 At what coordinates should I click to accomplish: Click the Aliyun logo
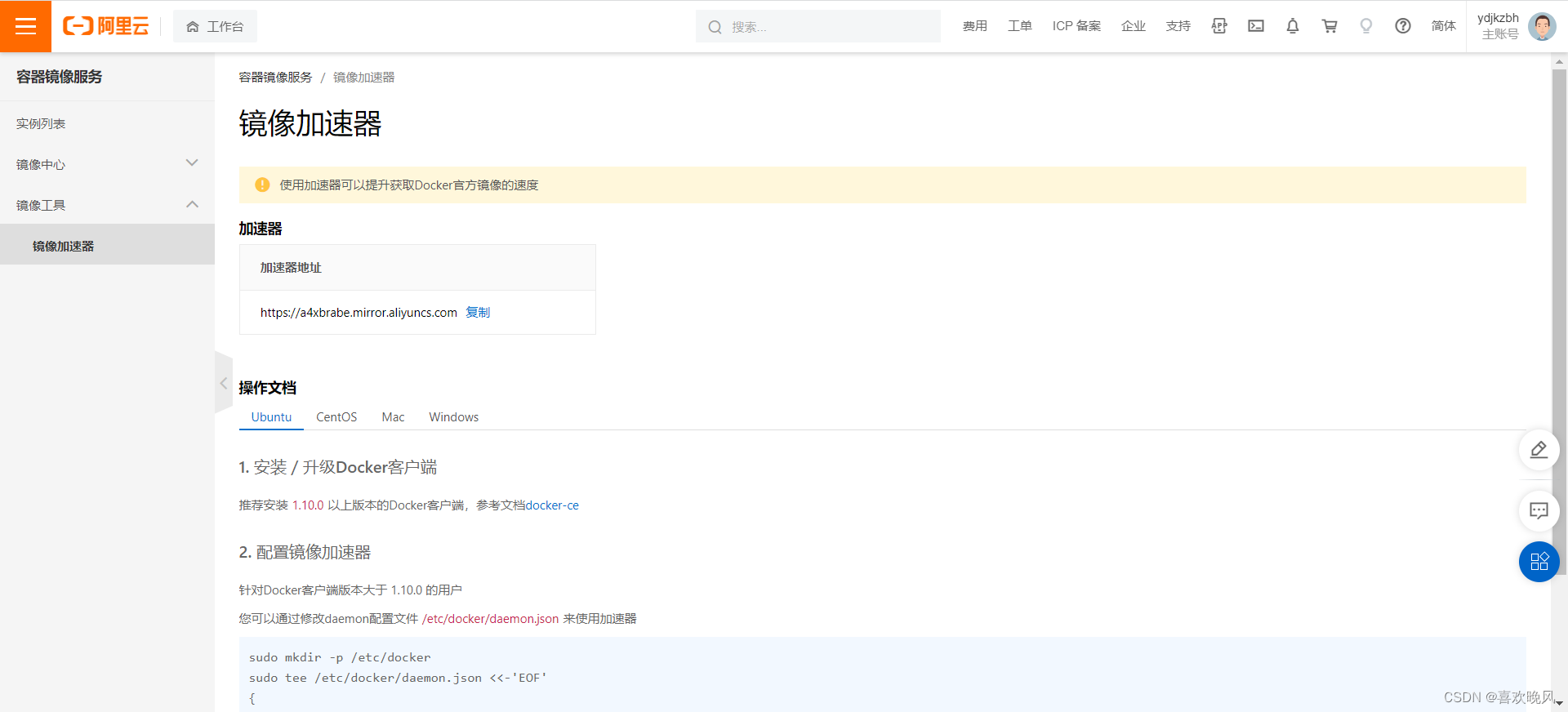[106, 26]
